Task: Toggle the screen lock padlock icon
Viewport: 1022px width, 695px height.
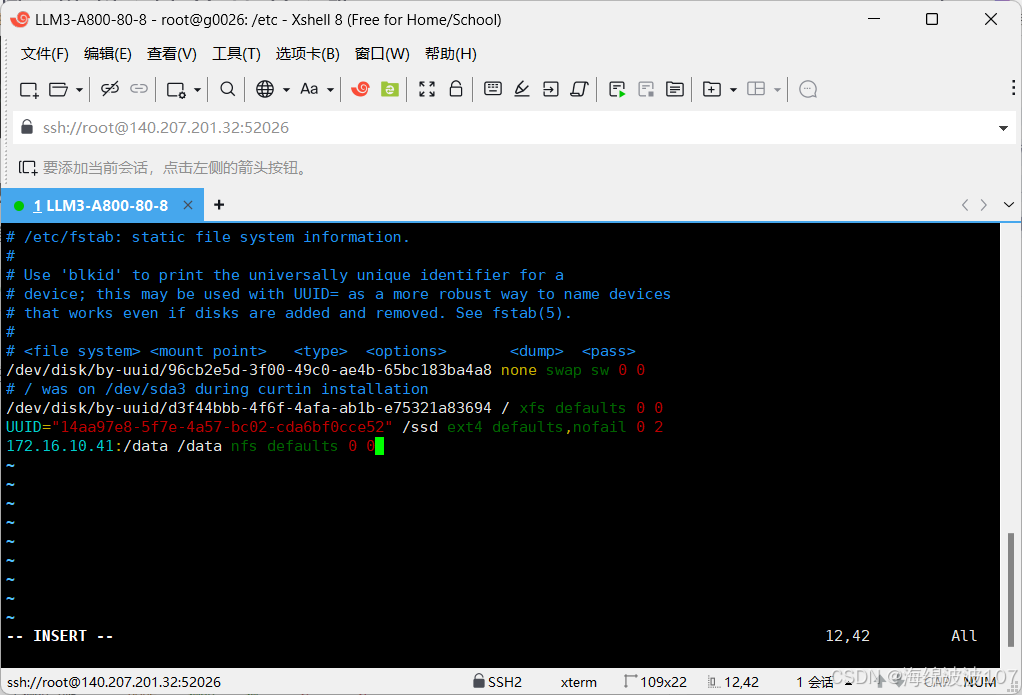Action: click(x=456, y=89)
